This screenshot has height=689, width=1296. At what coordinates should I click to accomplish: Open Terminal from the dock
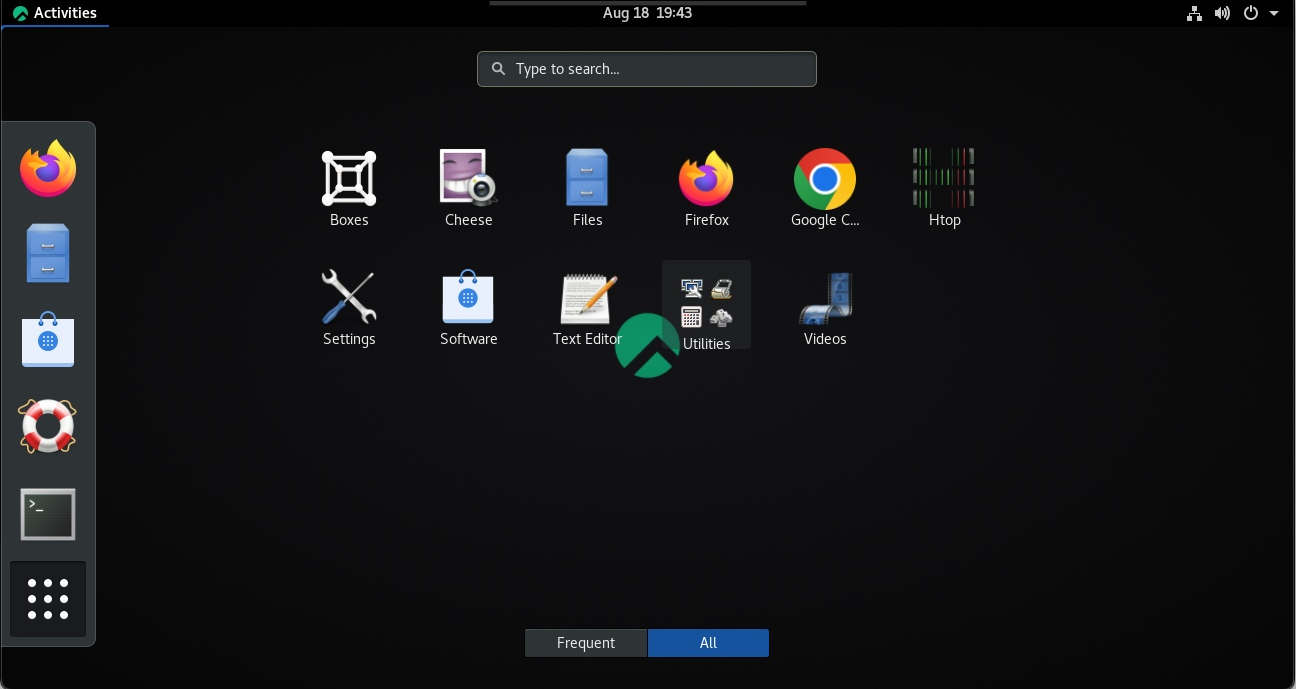coord(48,514)
